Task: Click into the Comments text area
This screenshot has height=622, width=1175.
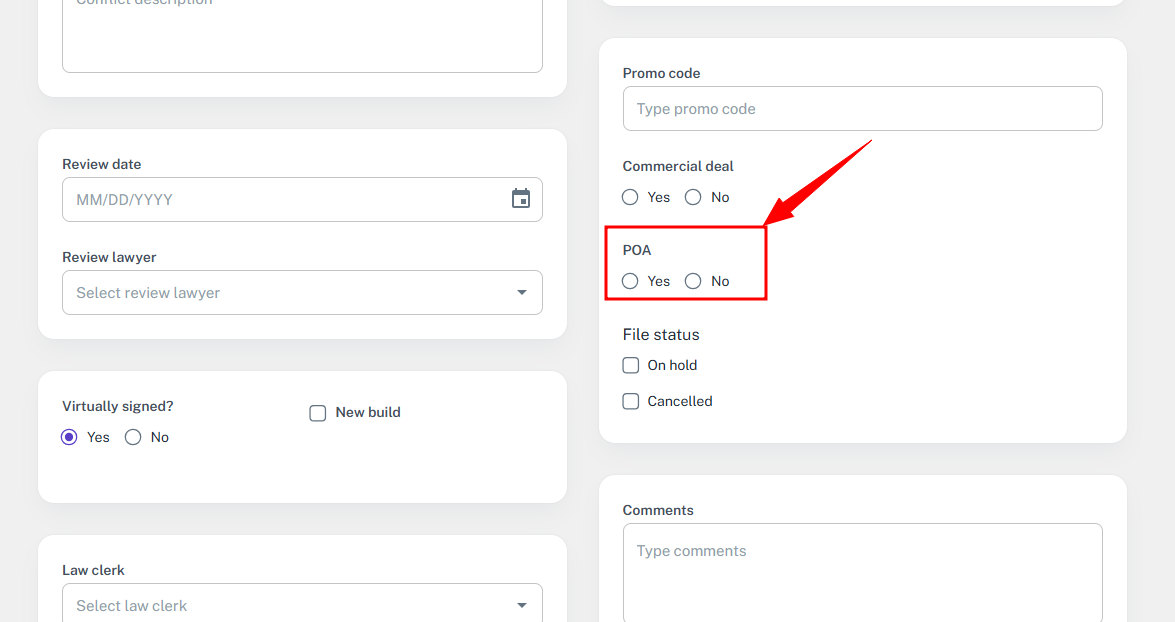Action: tap(863, 573)
